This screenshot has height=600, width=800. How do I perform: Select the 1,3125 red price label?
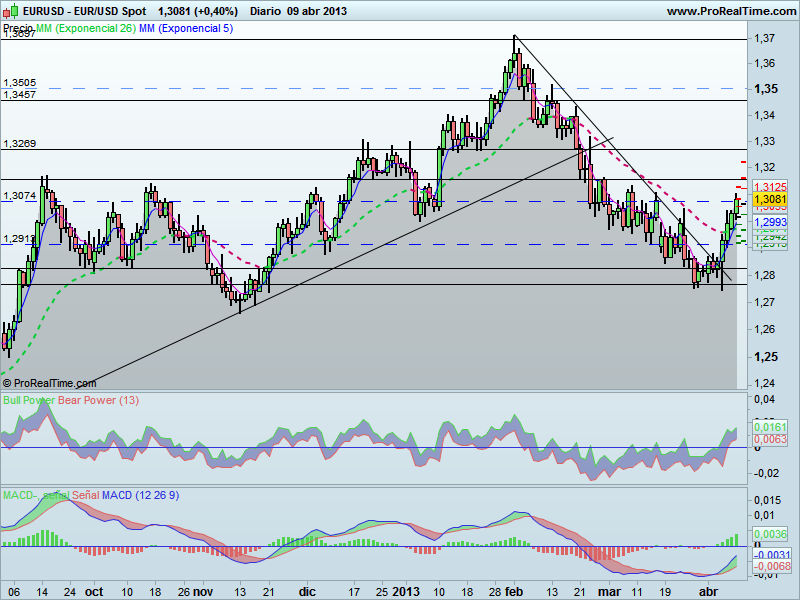click(770, 186)
